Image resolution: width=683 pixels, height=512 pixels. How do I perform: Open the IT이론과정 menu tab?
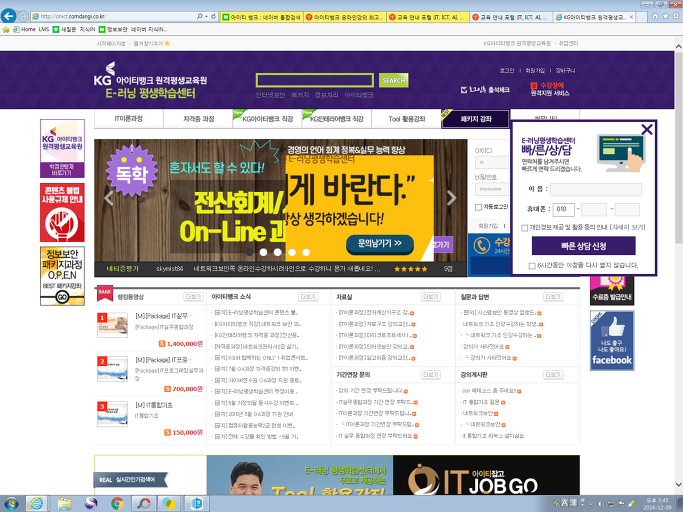tap(128, 119)
